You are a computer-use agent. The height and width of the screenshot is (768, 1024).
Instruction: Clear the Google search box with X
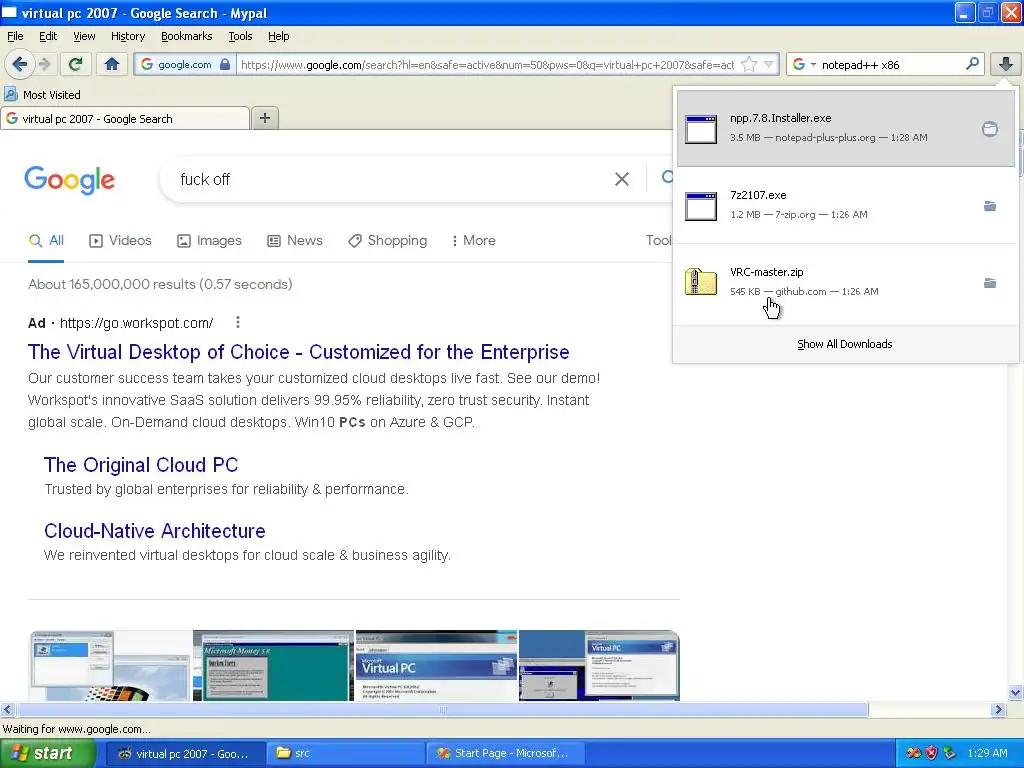622,179
